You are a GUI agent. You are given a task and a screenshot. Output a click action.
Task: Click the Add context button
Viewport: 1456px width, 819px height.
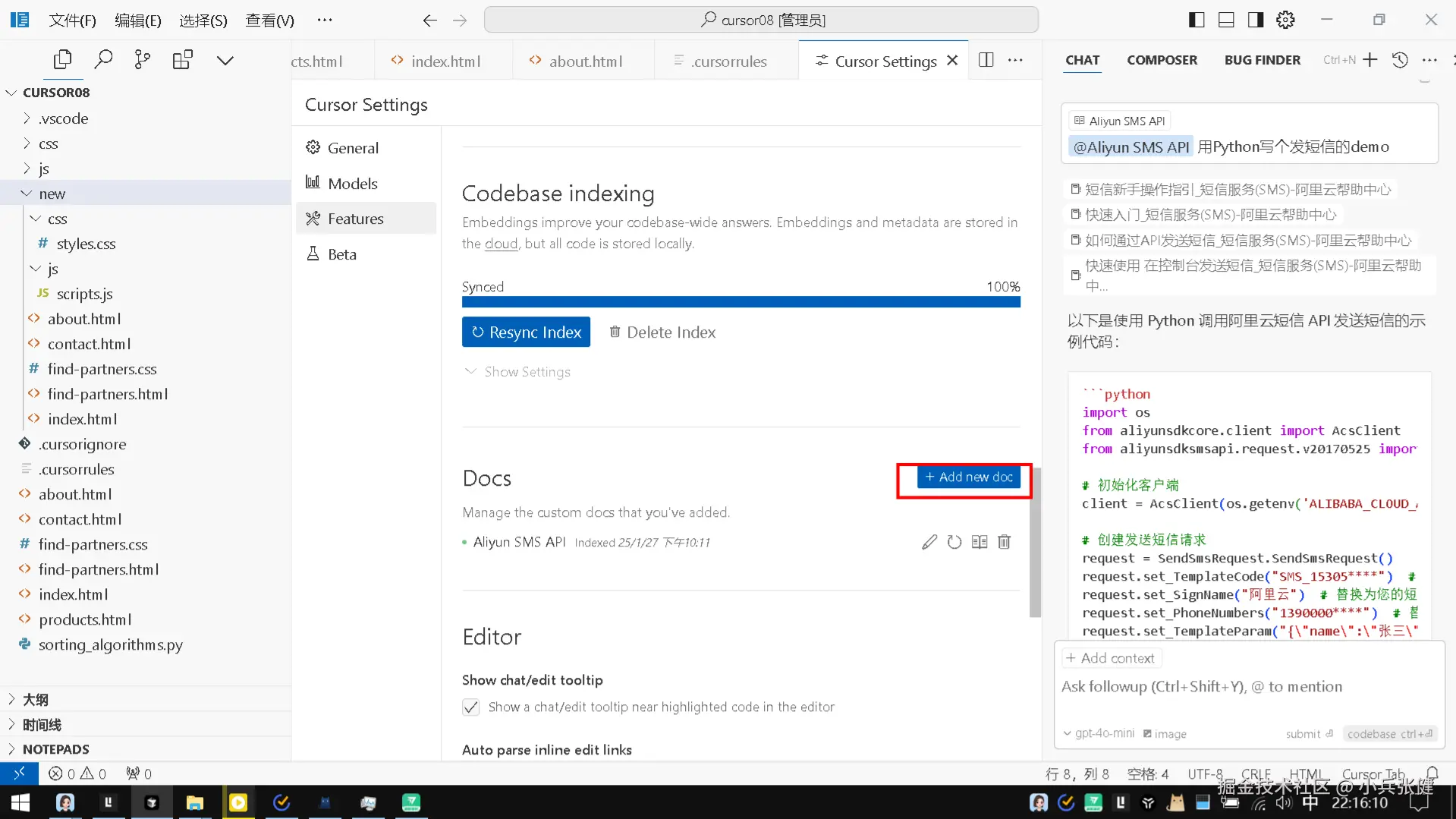tap(1110, 658)
